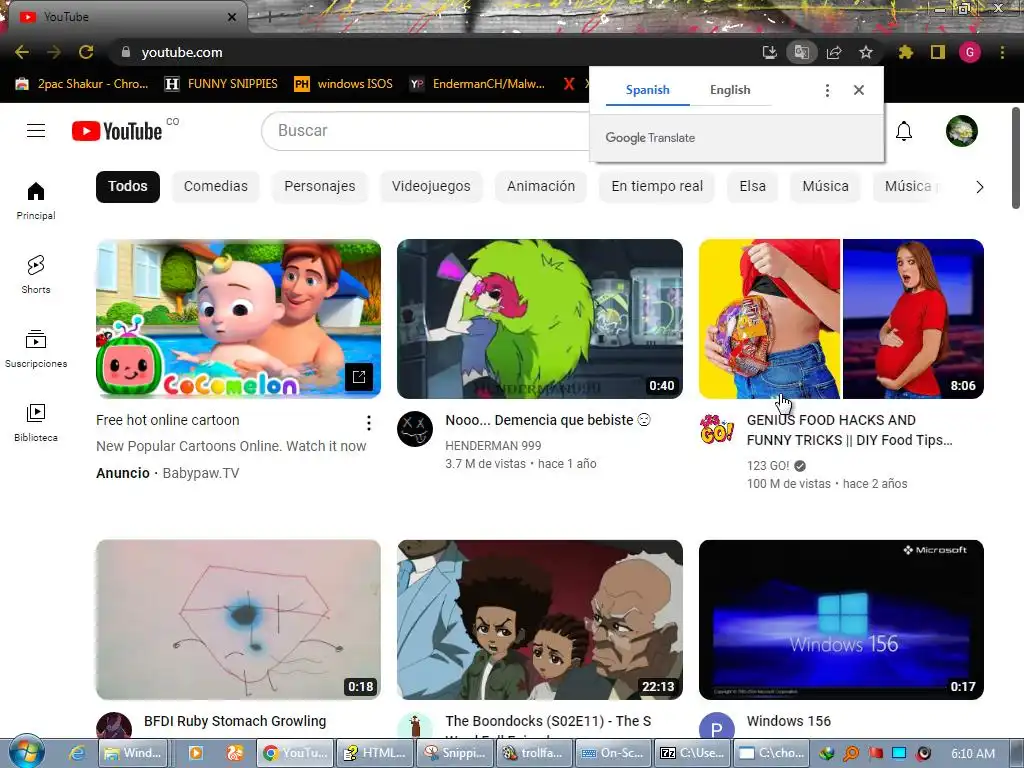Click the 123 GO! channel name

(768, 466)
